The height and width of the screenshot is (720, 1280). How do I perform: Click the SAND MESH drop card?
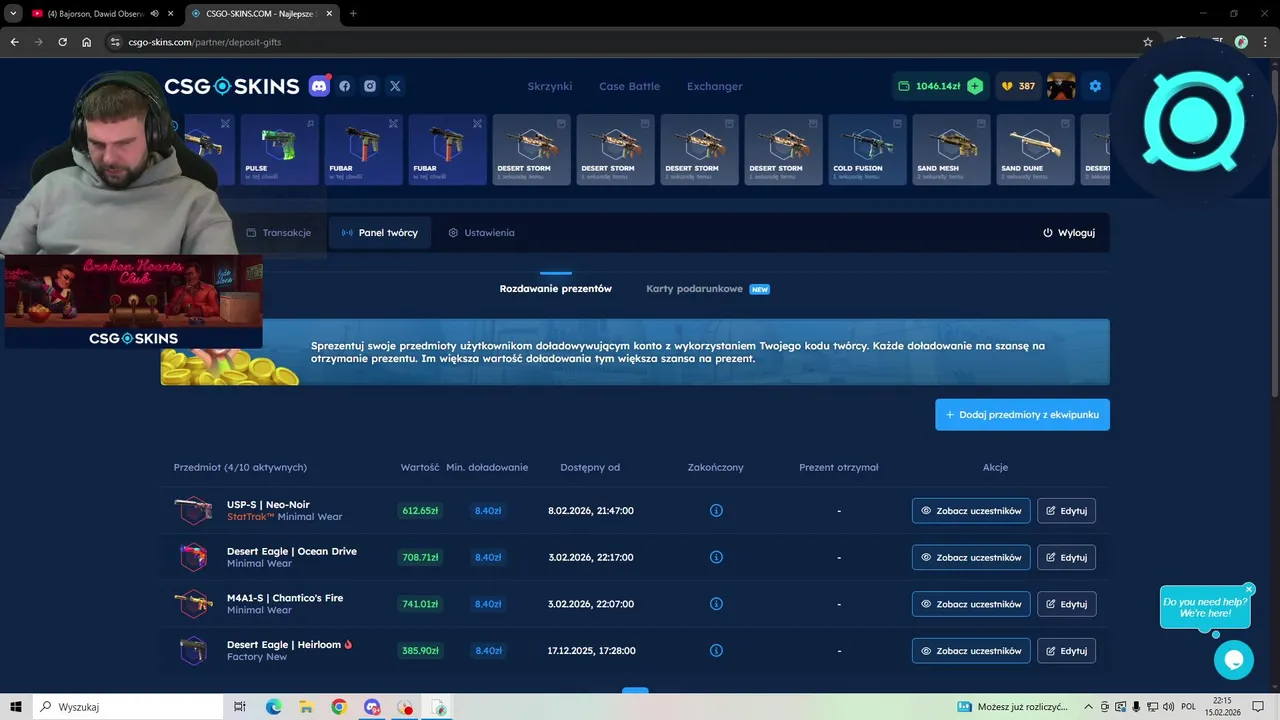pyautogui.click(x=951, y=150)
